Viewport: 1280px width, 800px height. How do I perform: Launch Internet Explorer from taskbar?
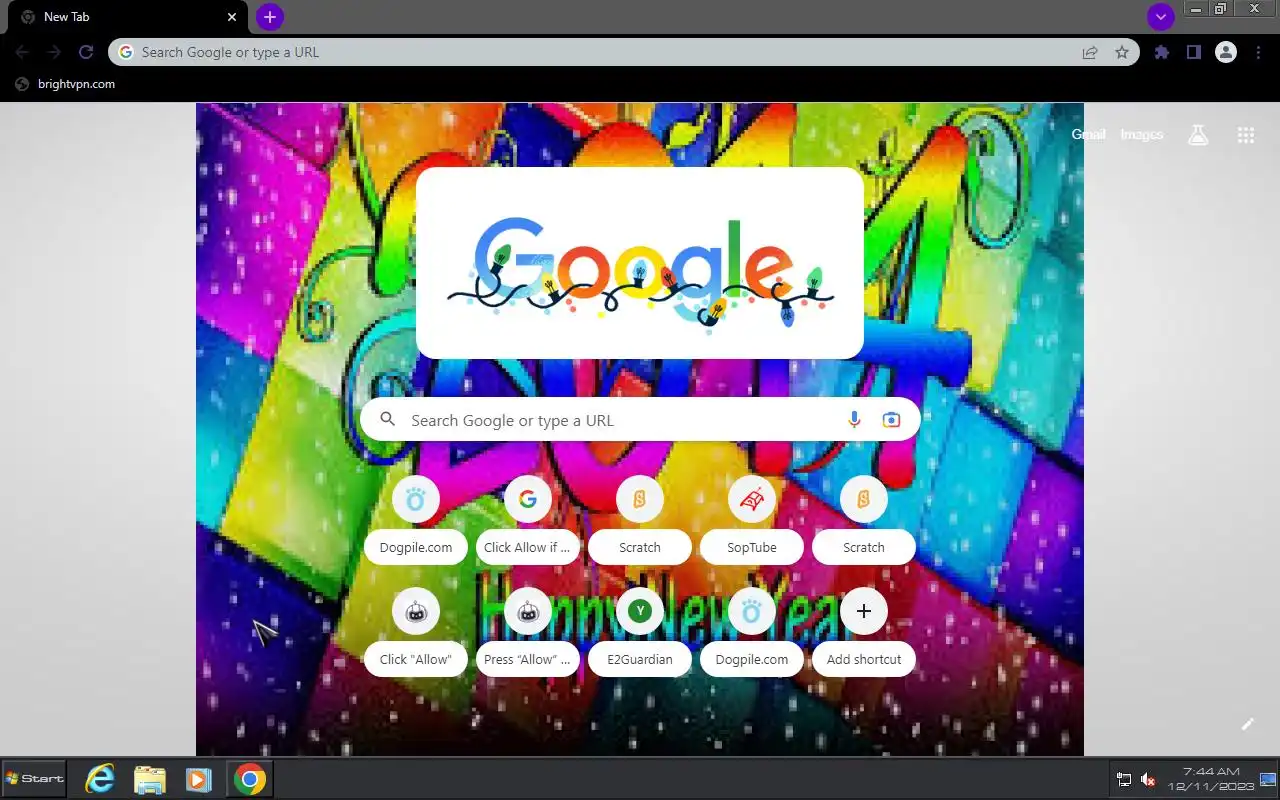click(x=100, y=778)
